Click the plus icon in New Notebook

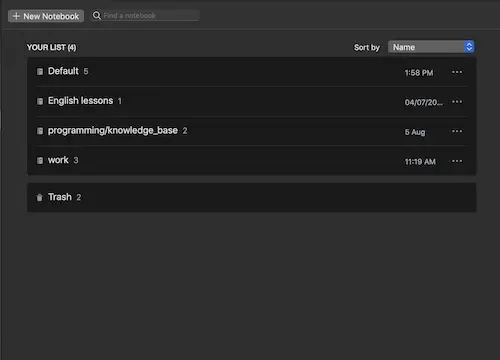(16, 16)
